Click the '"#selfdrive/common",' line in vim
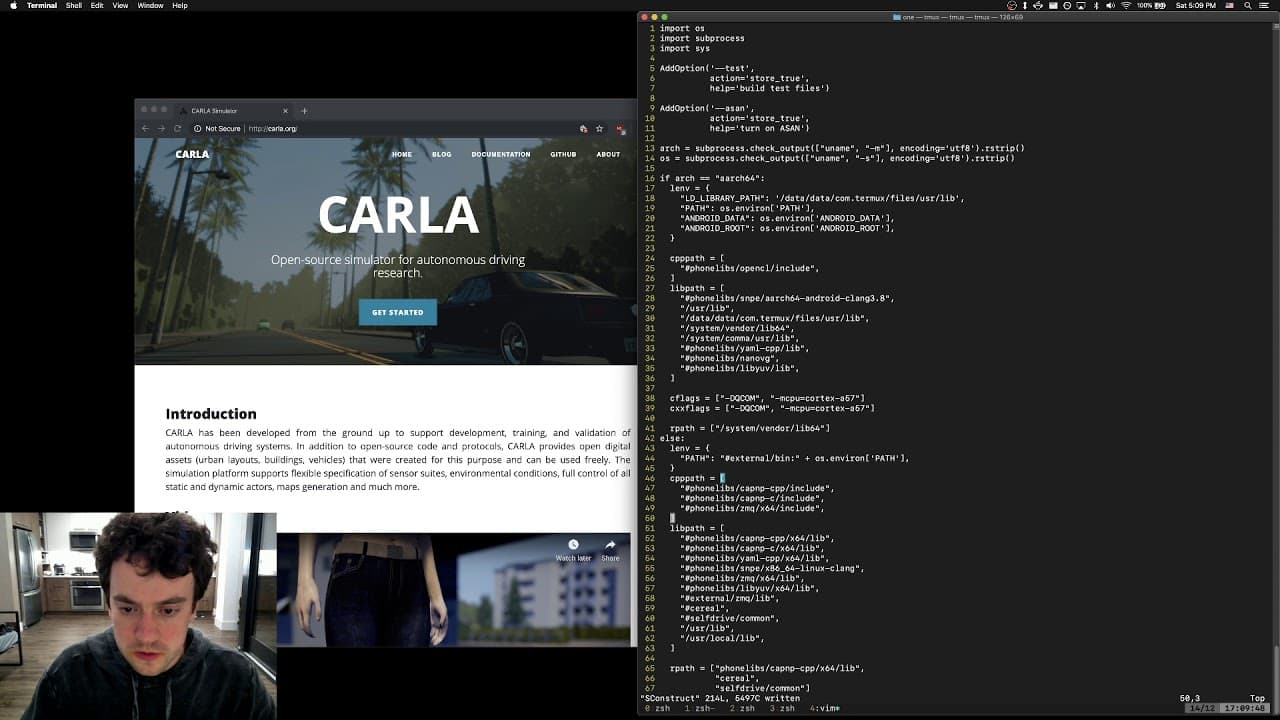The image size is (1280, 720). tap(732, 618)
